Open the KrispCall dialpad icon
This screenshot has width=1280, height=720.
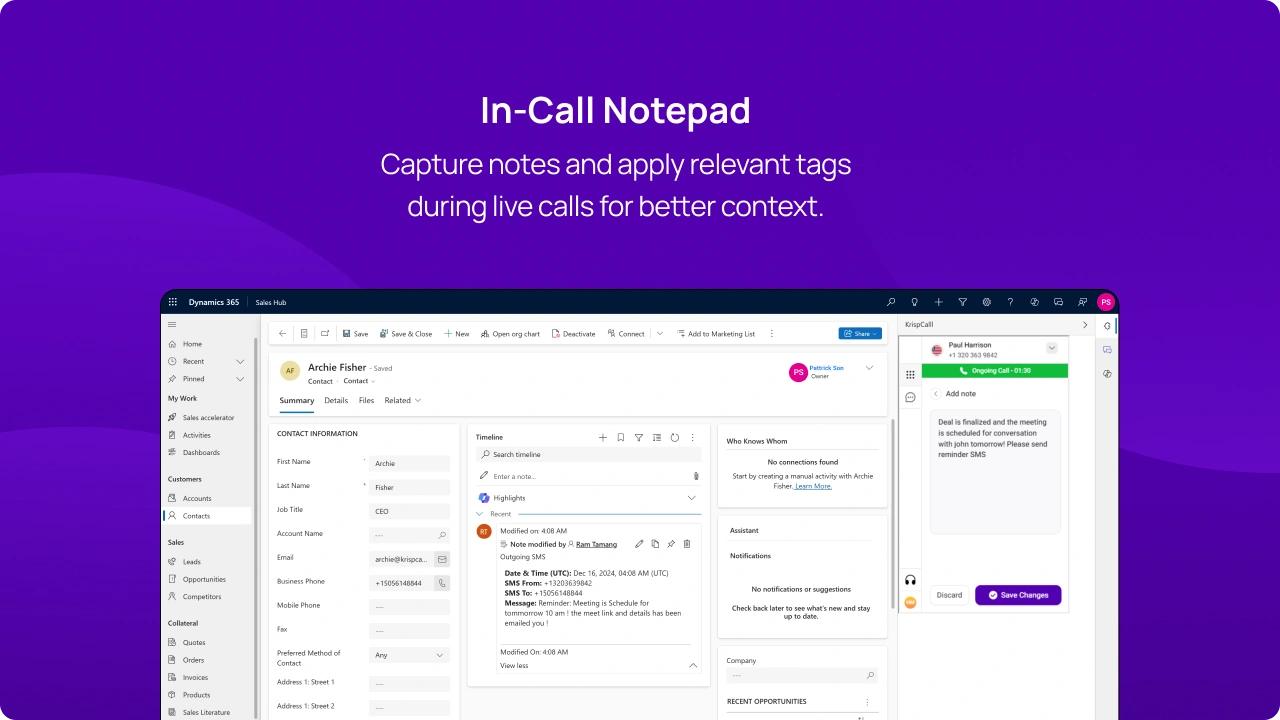[x=910, y=375]
